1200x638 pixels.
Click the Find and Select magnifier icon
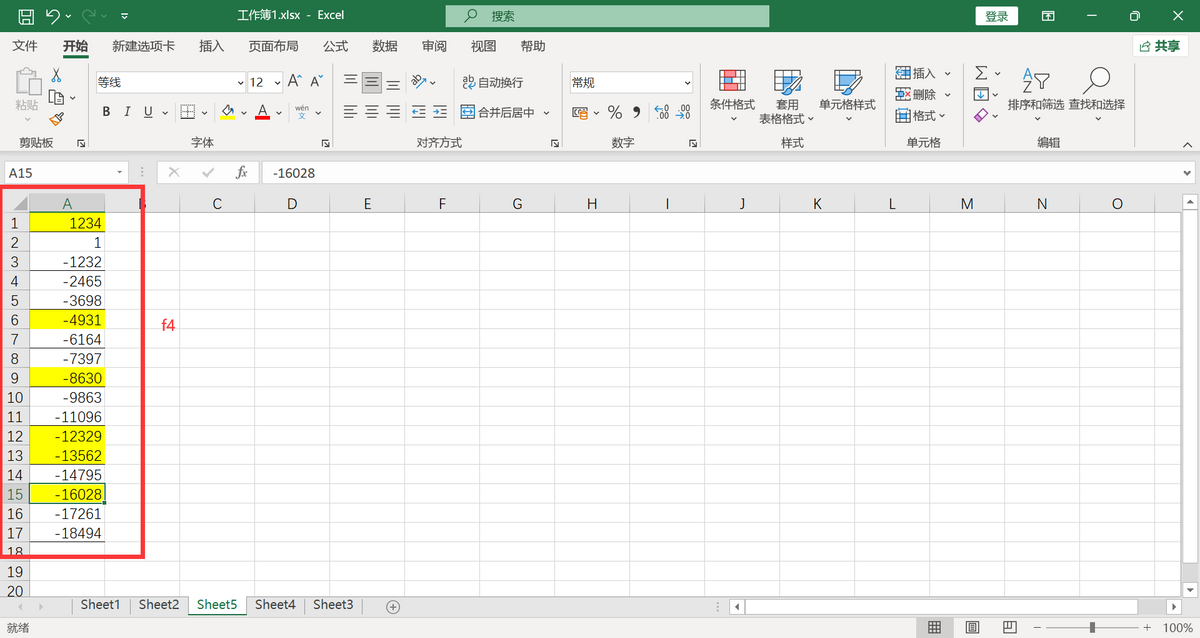[1097, 80]
